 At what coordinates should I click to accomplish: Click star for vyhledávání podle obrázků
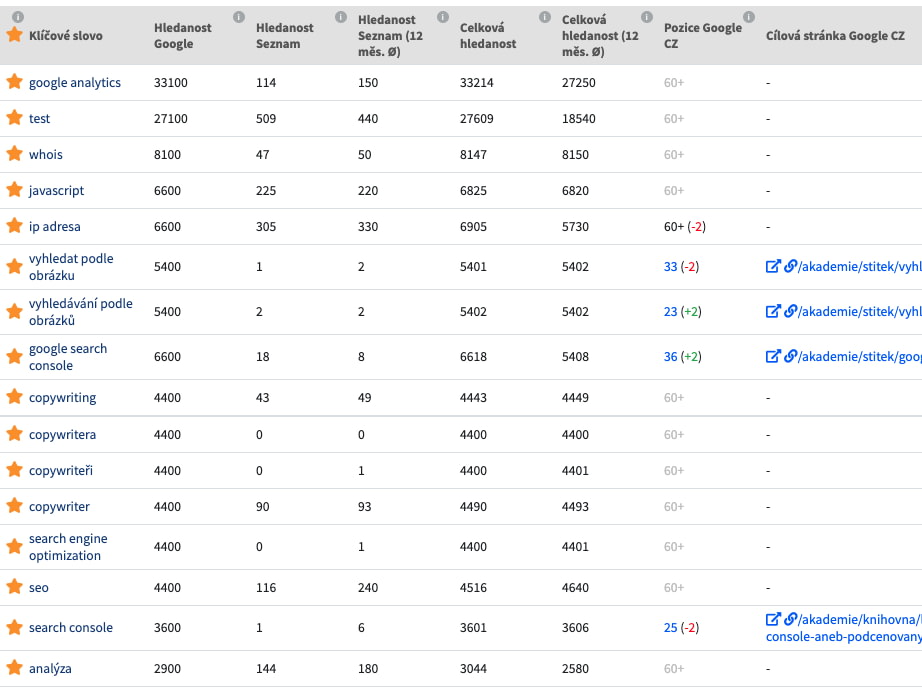[x=14, y=311]
